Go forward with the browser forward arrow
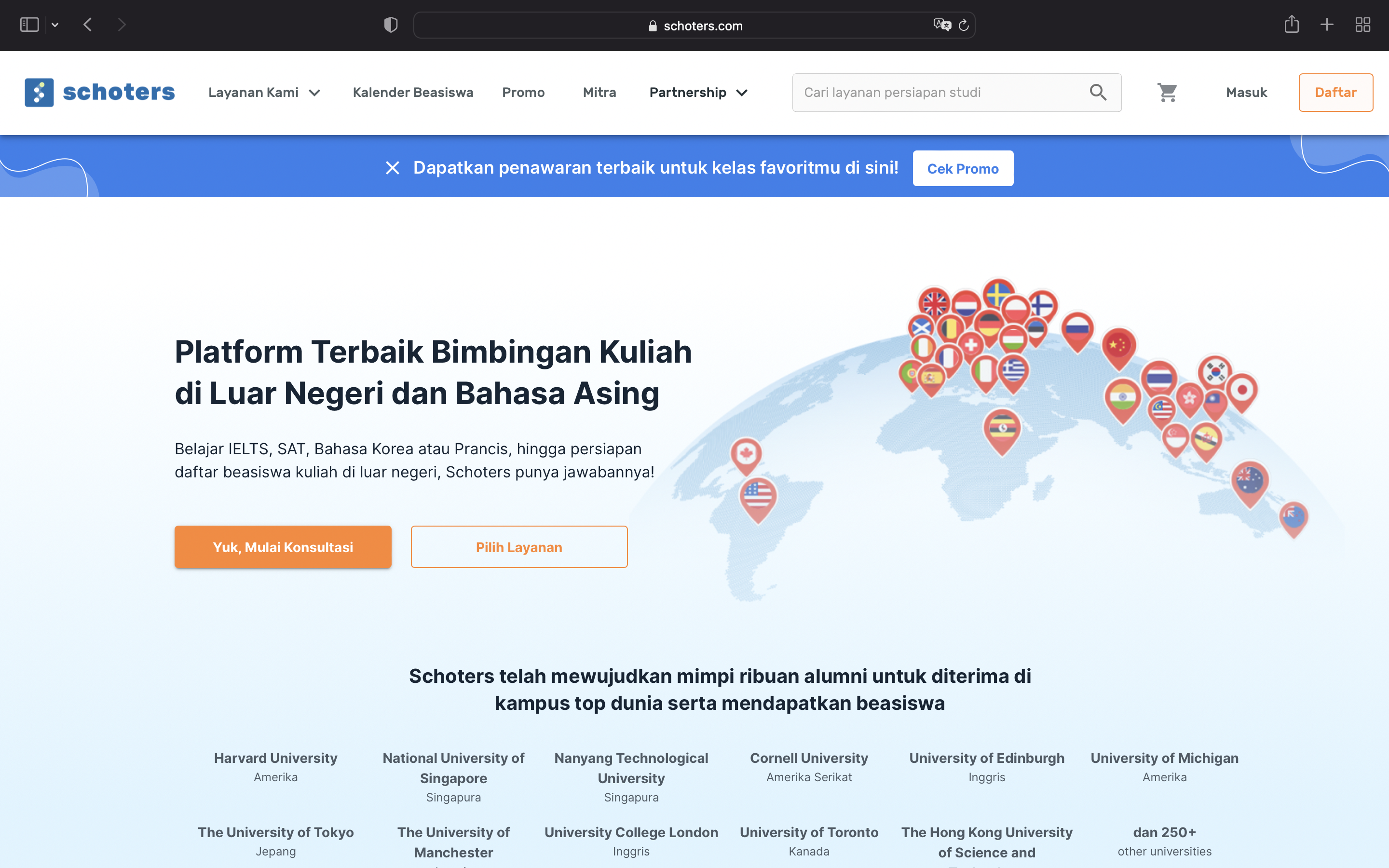This screenshot has width=1389, height=868. (121, 25)
